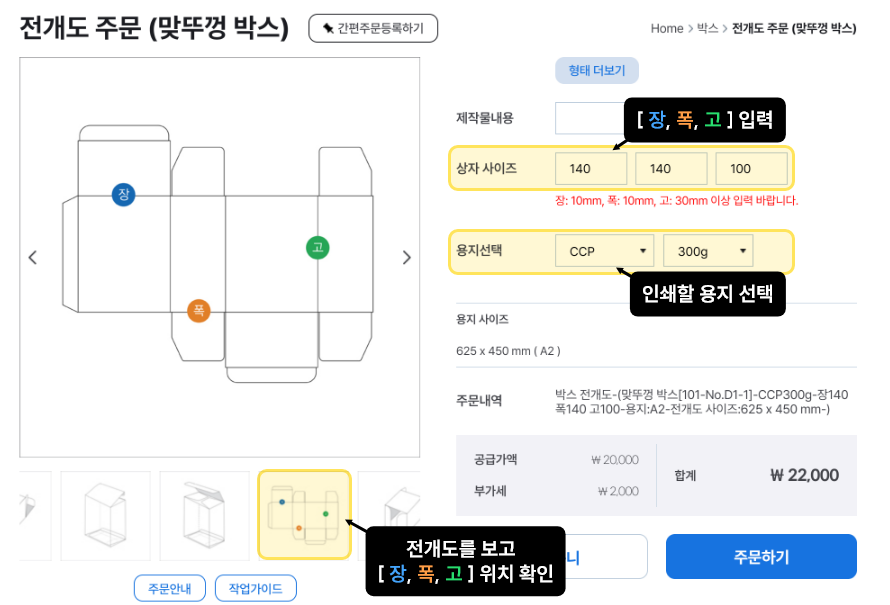Go to Home breadcrumb link
Image resolution: width=890 pixels, height=605 pixels.
pos(666,28)
